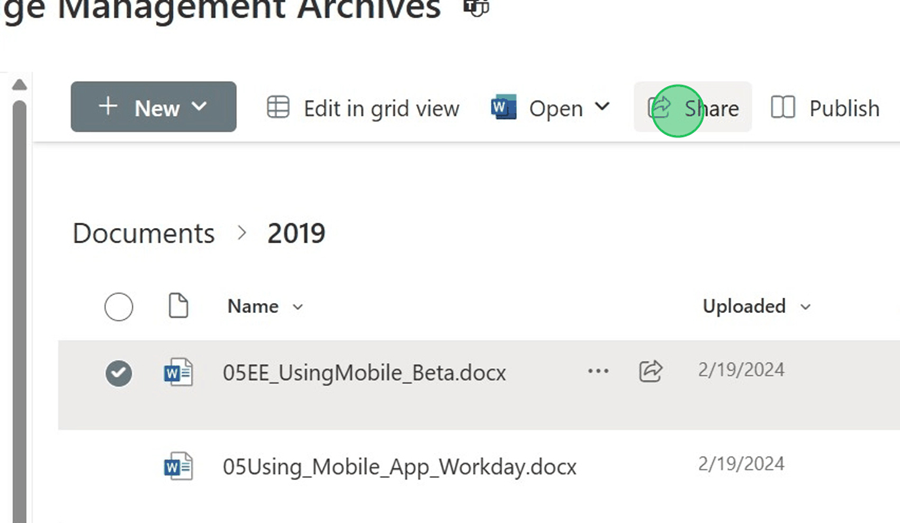Open the 05EE_UsingMobile_Beta.docx file
The width and height of the screenshot is (900, 523).
coord(364,373)
